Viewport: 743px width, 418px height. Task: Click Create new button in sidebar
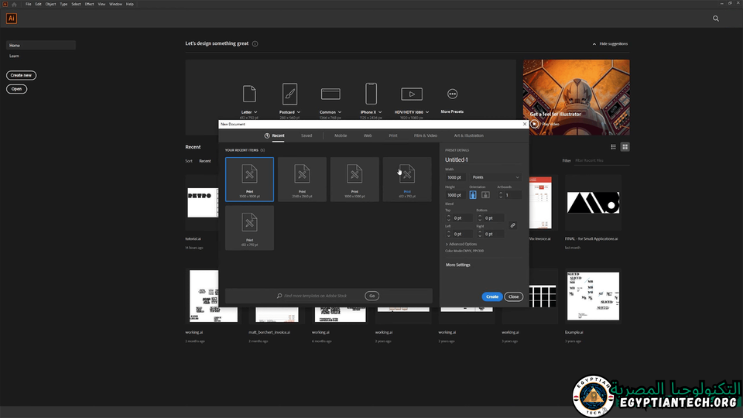21,75
